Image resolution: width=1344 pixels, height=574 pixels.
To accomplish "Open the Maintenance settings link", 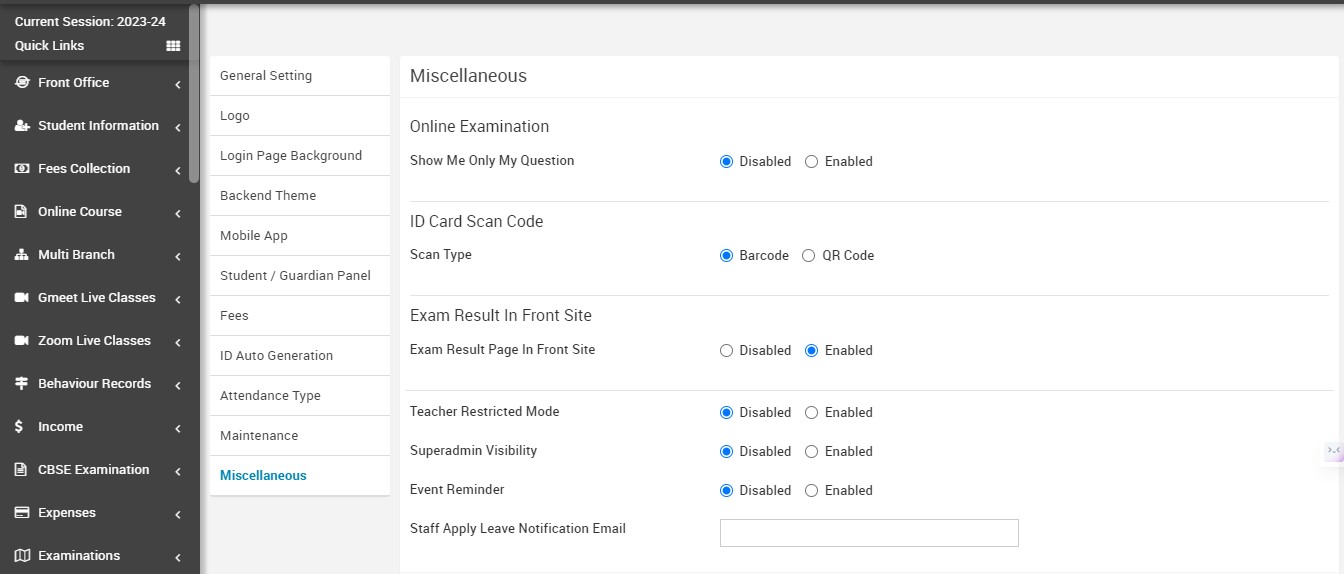I will pyautogui.click(x=259, y=436).
